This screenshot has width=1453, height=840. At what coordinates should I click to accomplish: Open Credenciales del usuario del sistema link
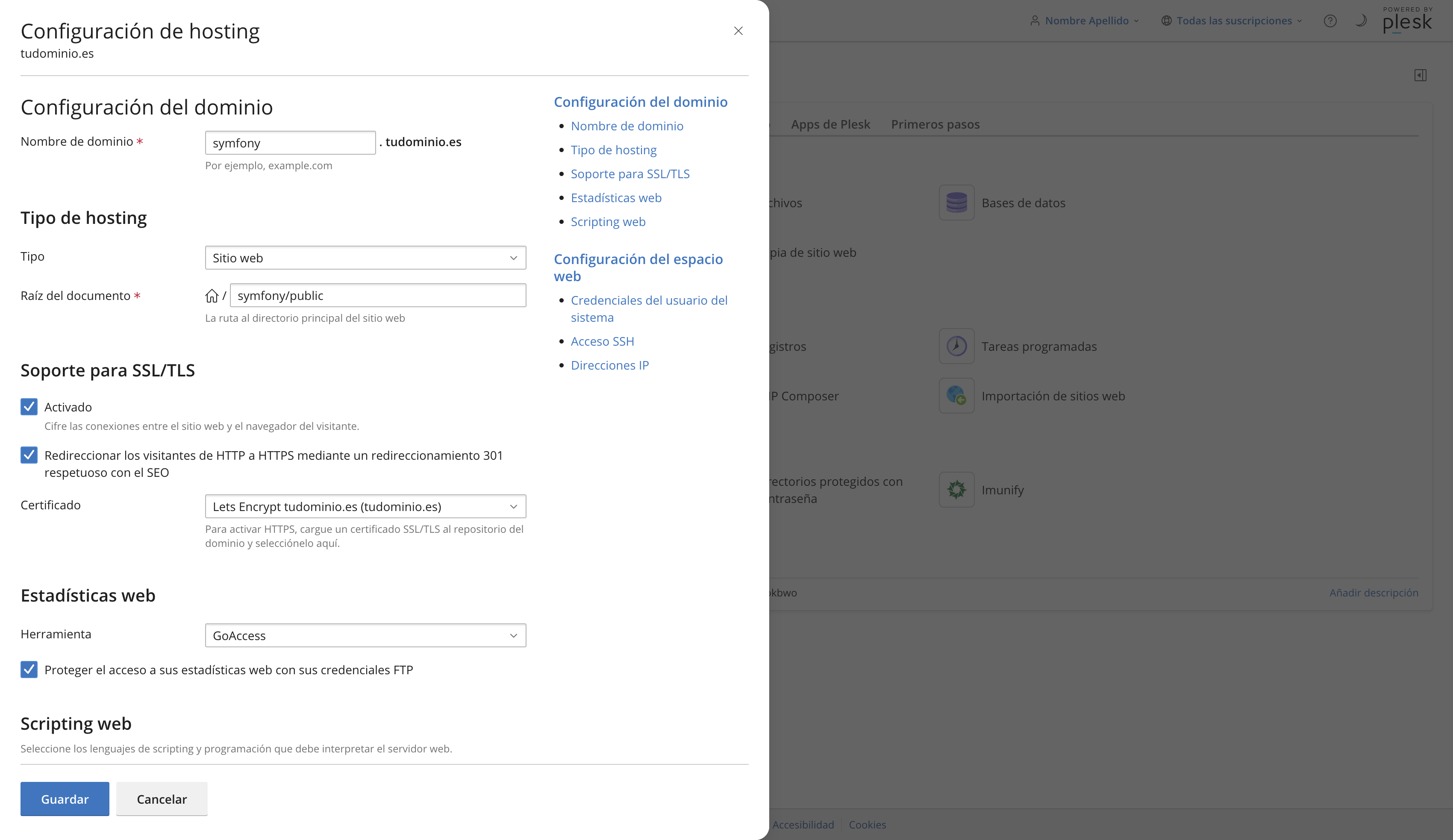tap(649, 309)
